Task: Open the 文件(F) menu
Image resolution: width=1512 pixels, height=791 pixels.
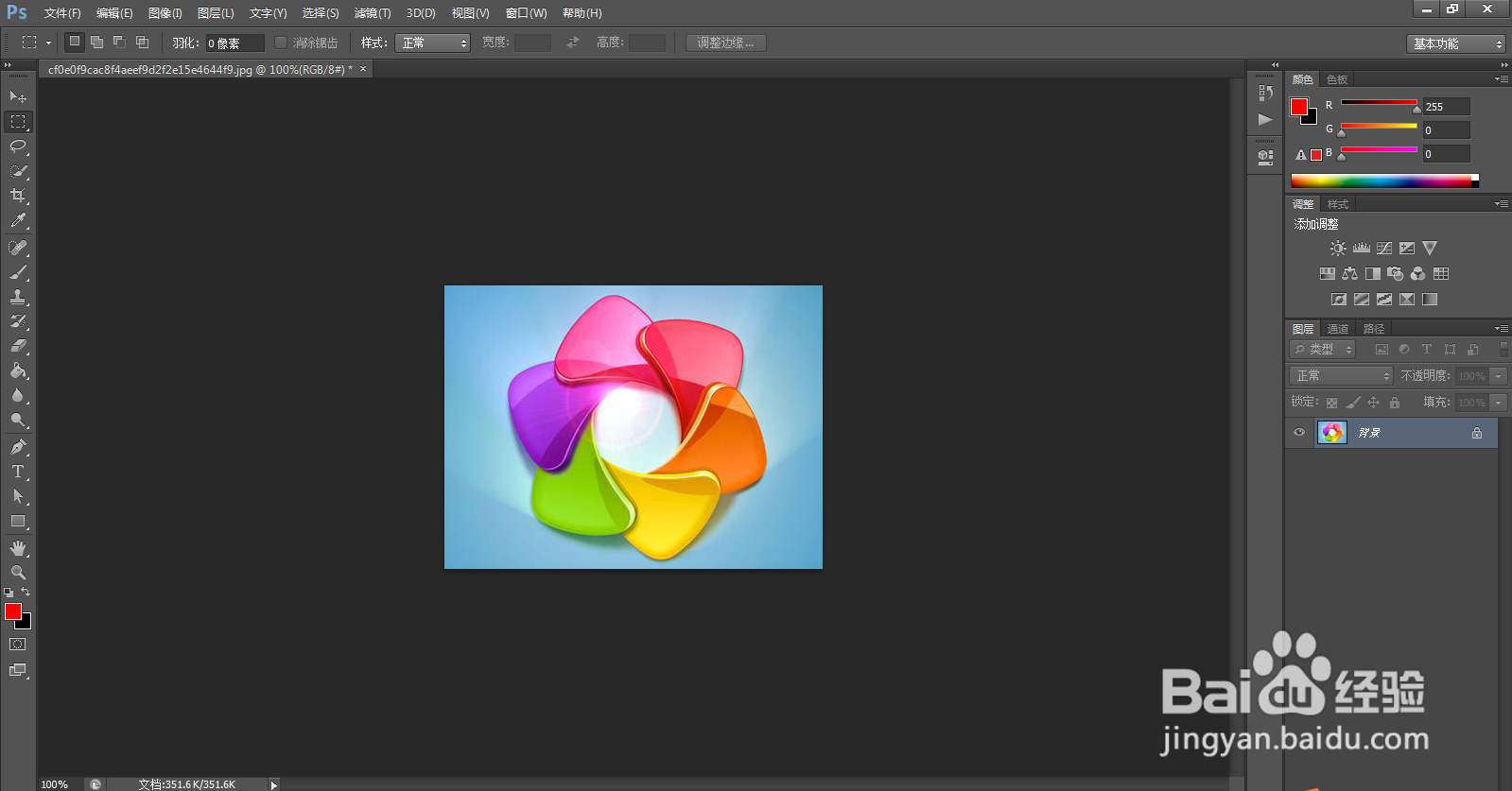Action: click(62, 13)
